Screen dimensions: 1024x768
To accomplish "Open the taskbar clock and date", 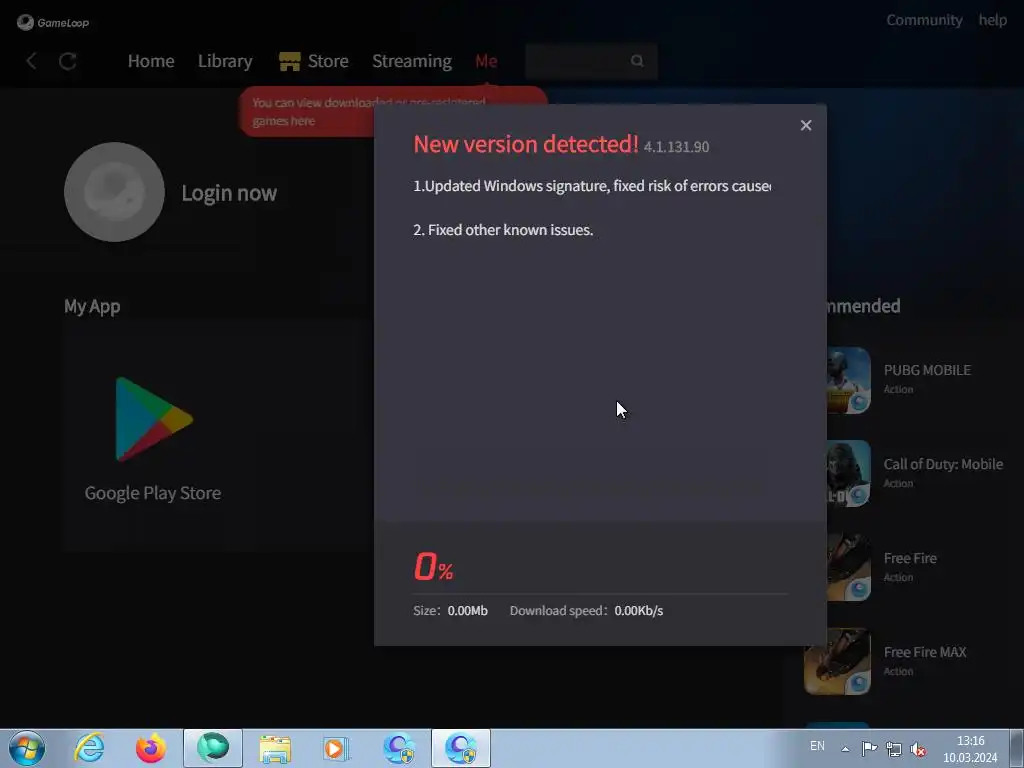I will [970, 749].
